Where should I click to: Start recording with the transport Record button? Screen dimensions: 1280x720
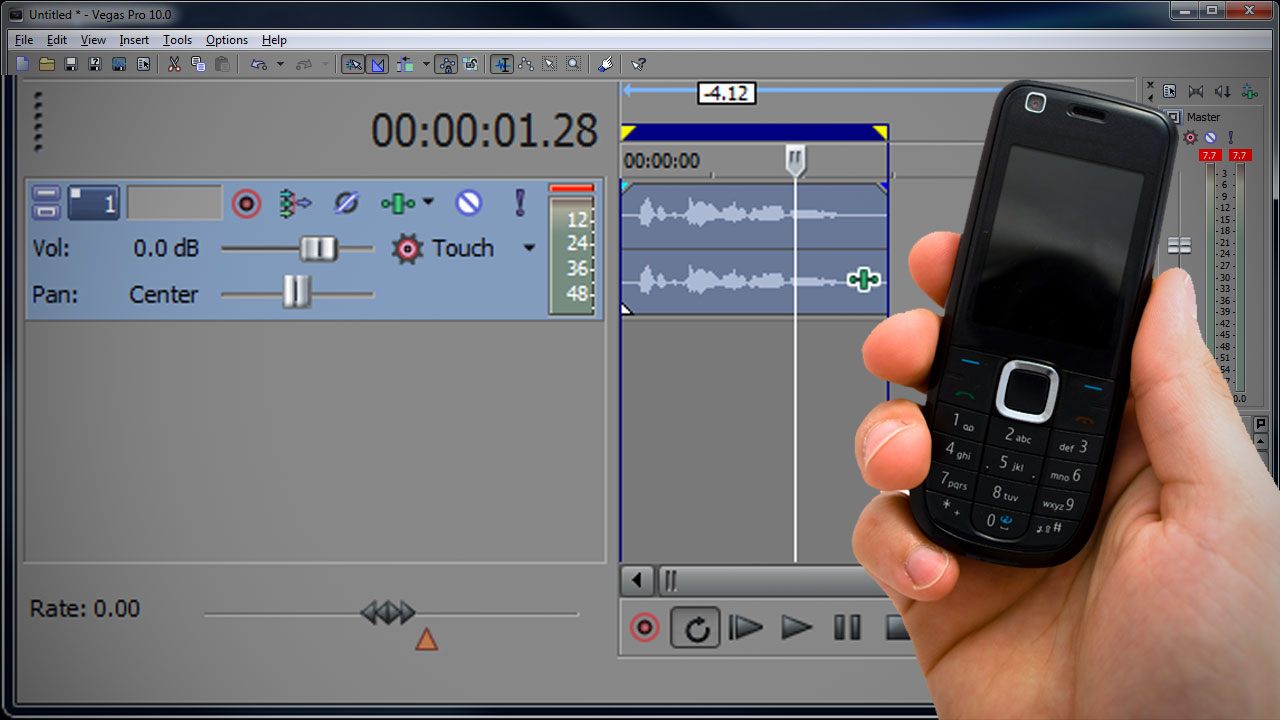(x=645, y=628)
